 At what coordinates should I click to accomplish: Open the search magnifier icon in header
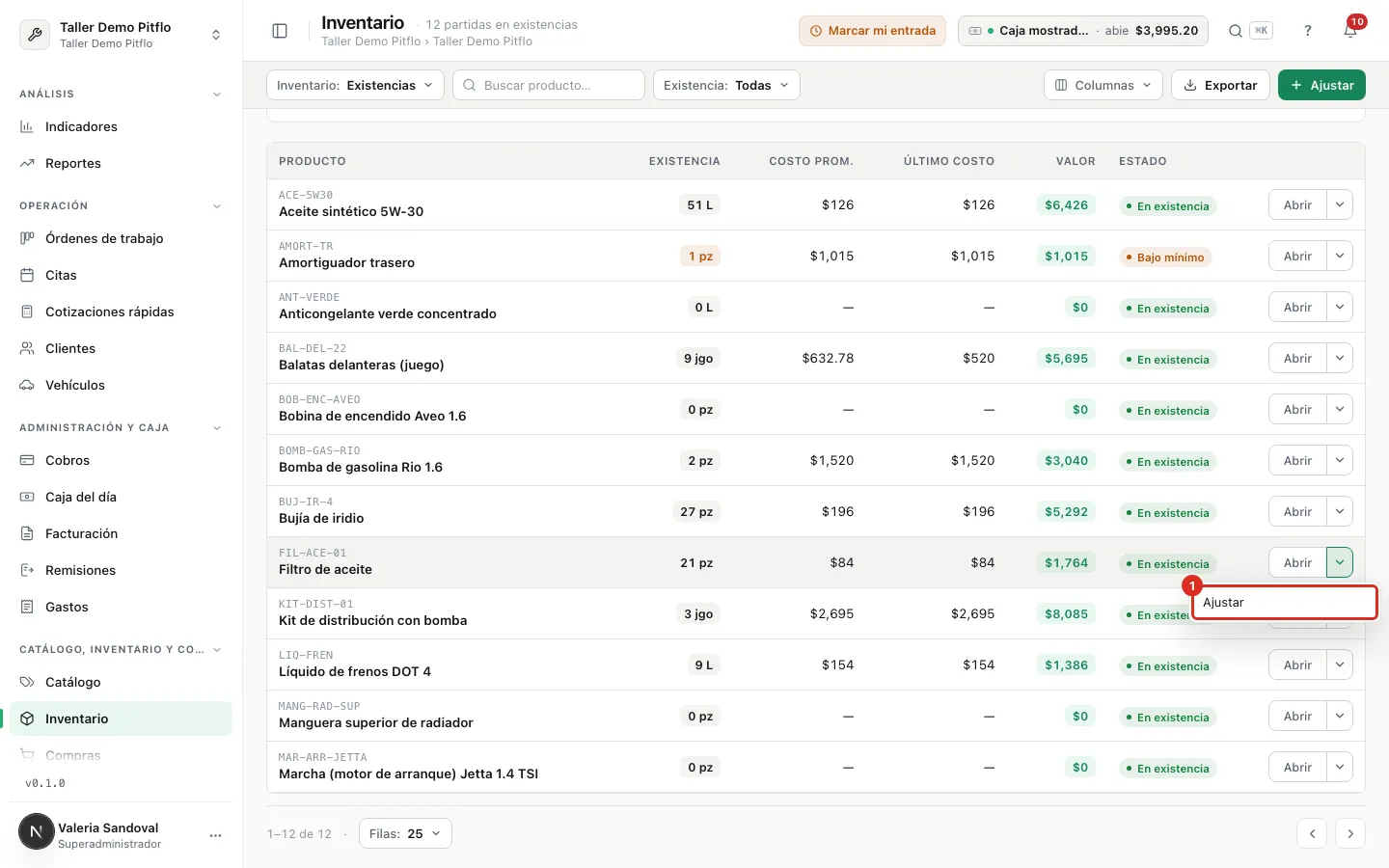tap(1235, 31)
